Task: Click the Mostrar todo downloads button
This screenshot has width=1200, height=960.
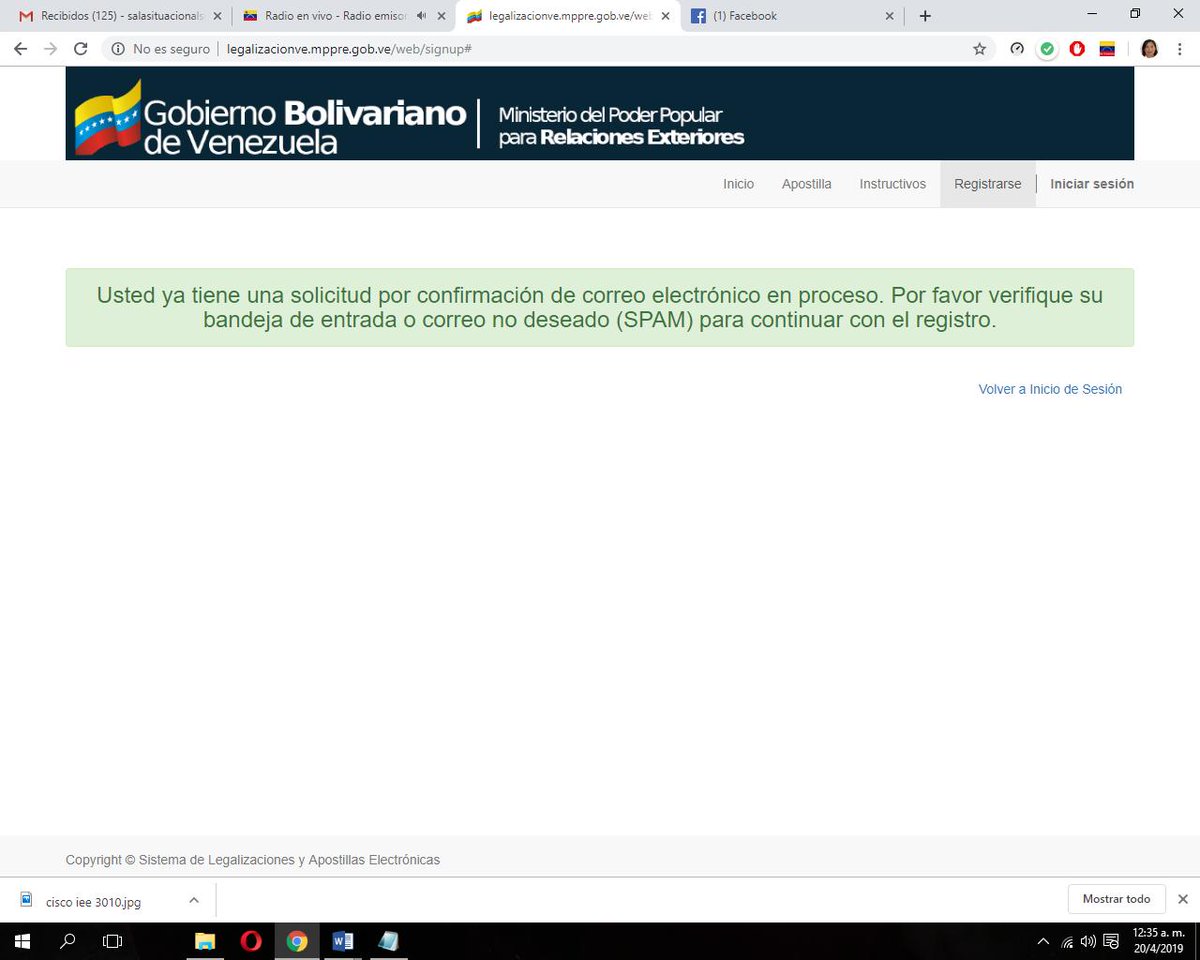Action: pos(1116,899)
